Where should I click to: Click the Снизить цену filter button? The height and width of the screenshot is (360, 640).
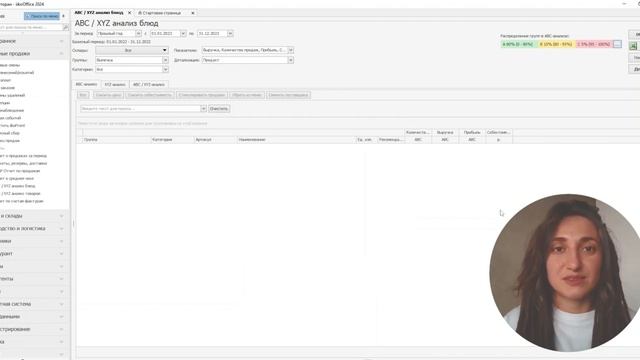[x=109, y=95]
